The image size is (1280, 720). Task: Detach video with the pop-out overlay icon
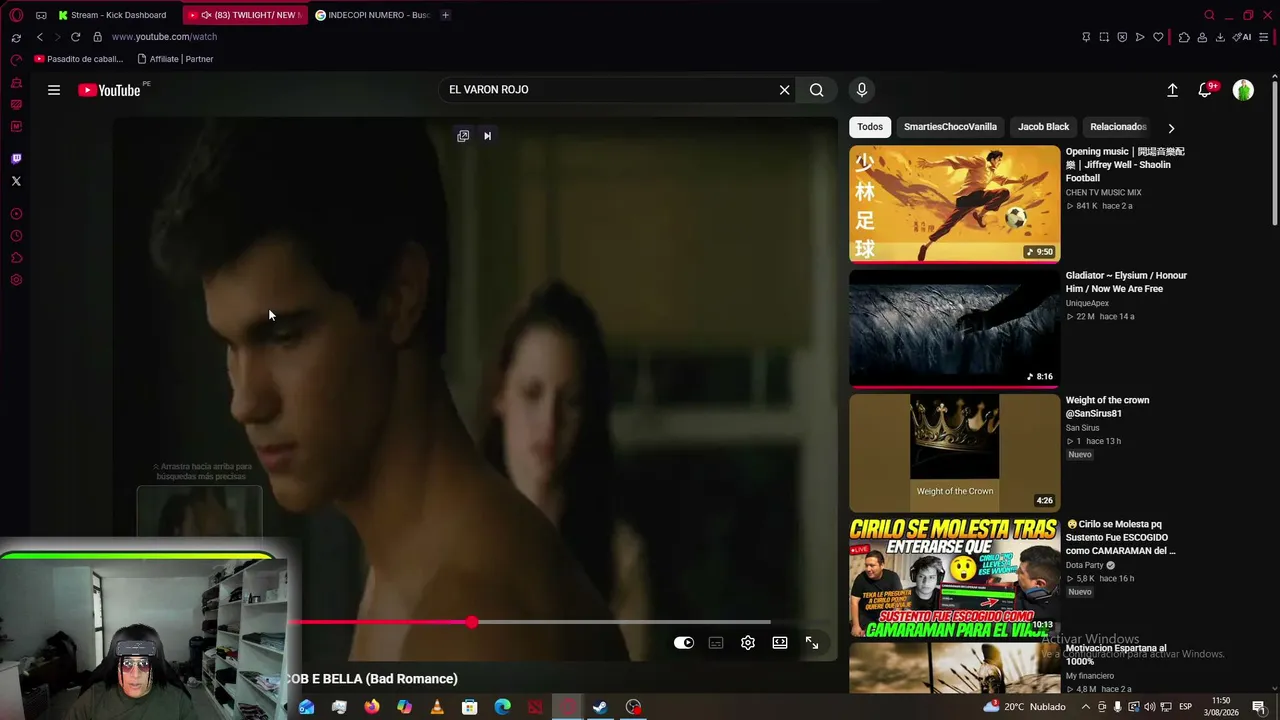click(463, 136)
